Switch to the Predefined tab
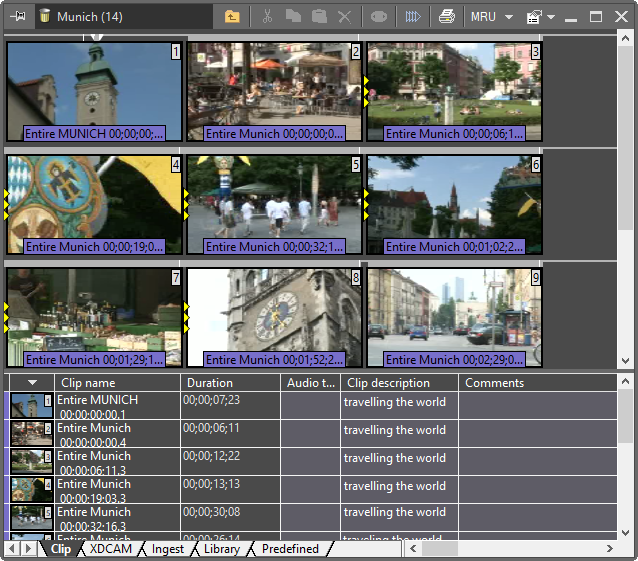Image resolution: width=638 pixels, height=561 pixels. (291, 549)
